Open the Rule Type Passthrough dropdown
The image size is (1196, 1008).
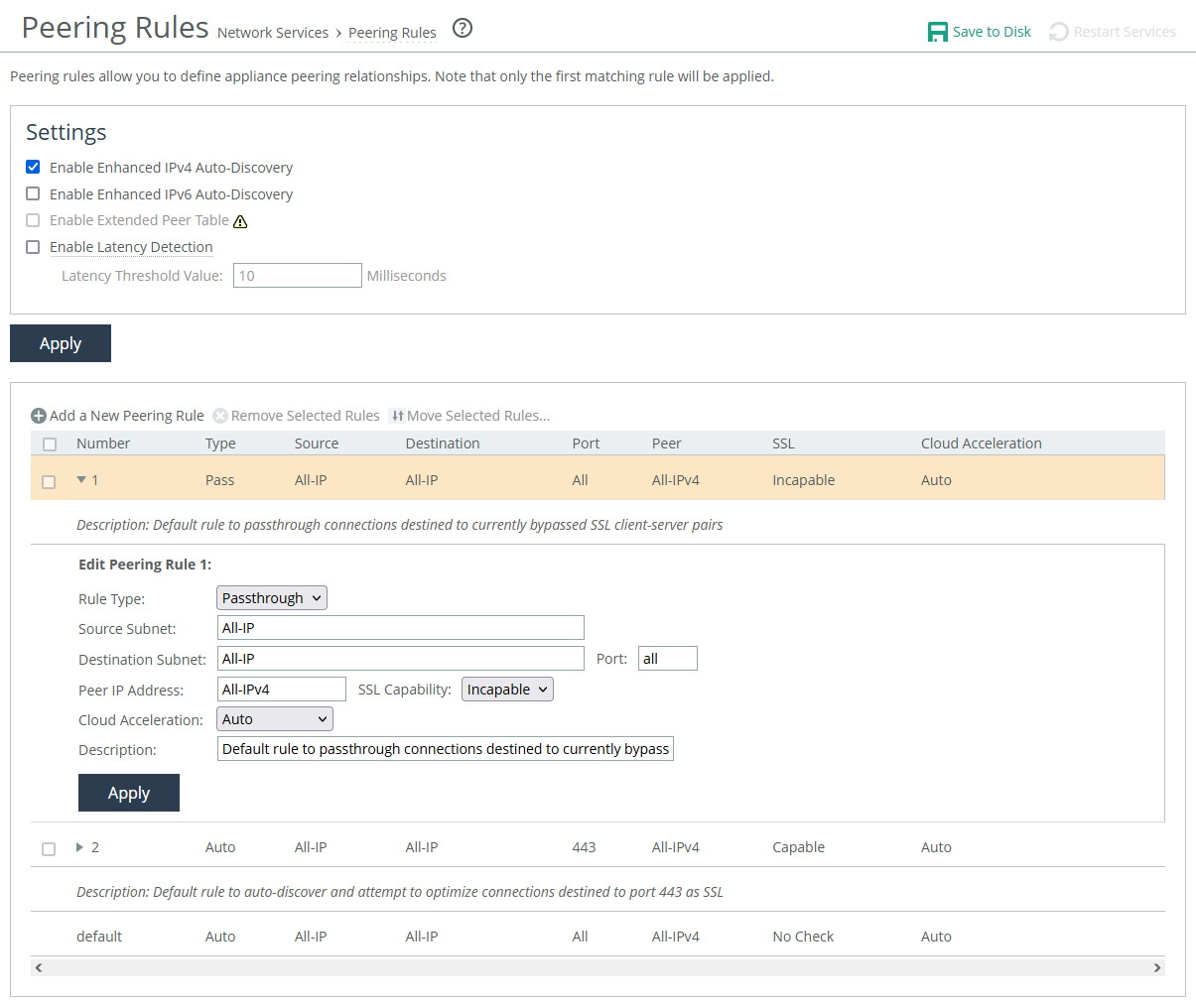pos(271,598)
